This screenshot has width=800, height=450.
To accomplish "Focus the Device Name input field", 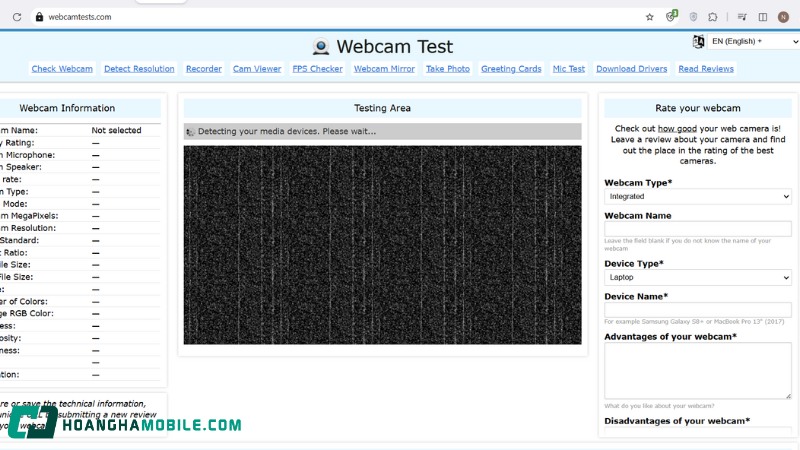I will pos(697,310).
